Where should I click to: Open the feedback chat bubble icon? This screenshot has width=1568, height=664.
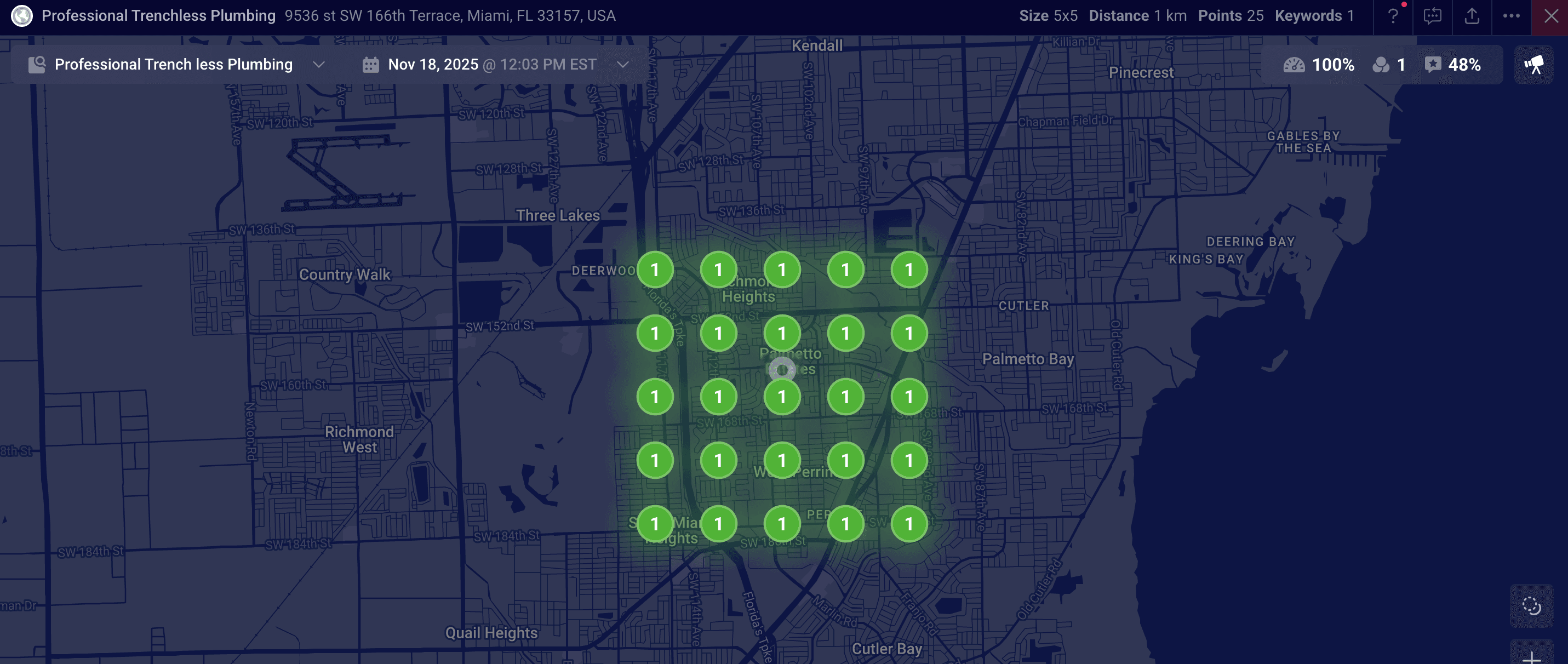(1432, 16)
